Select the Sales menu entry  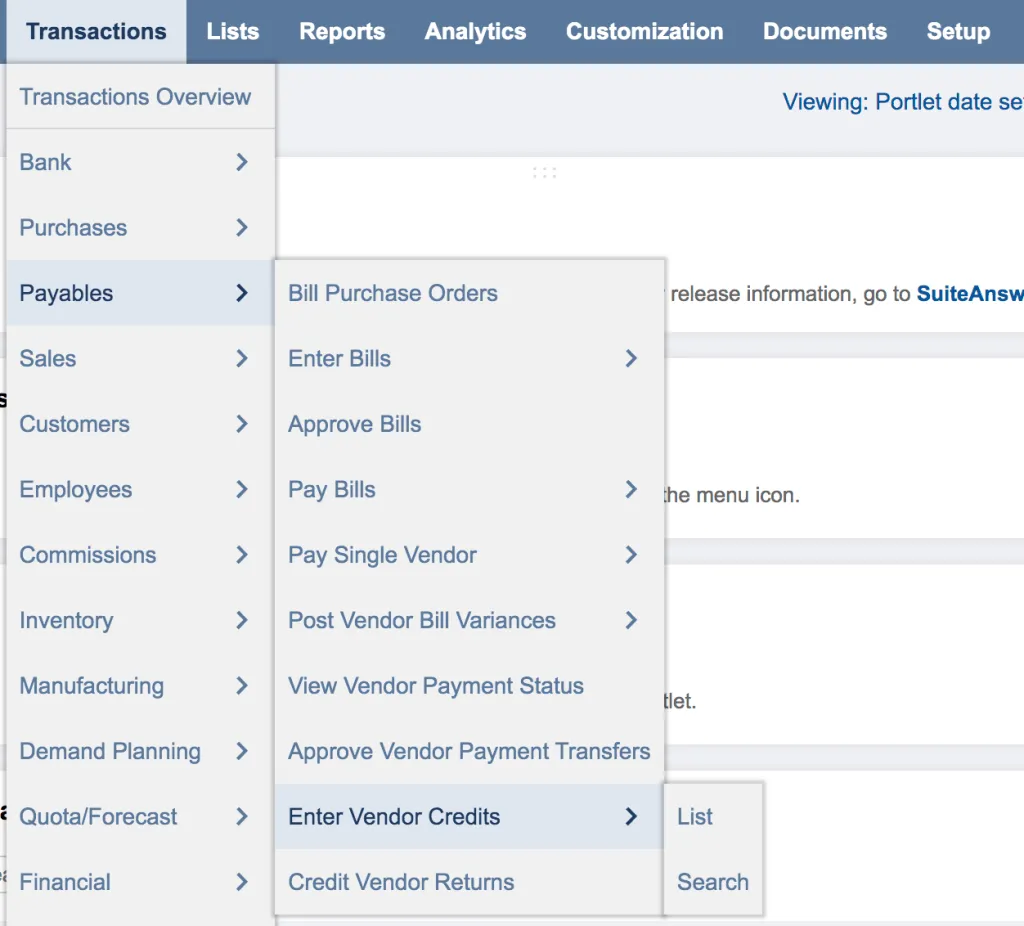[140, 358]
